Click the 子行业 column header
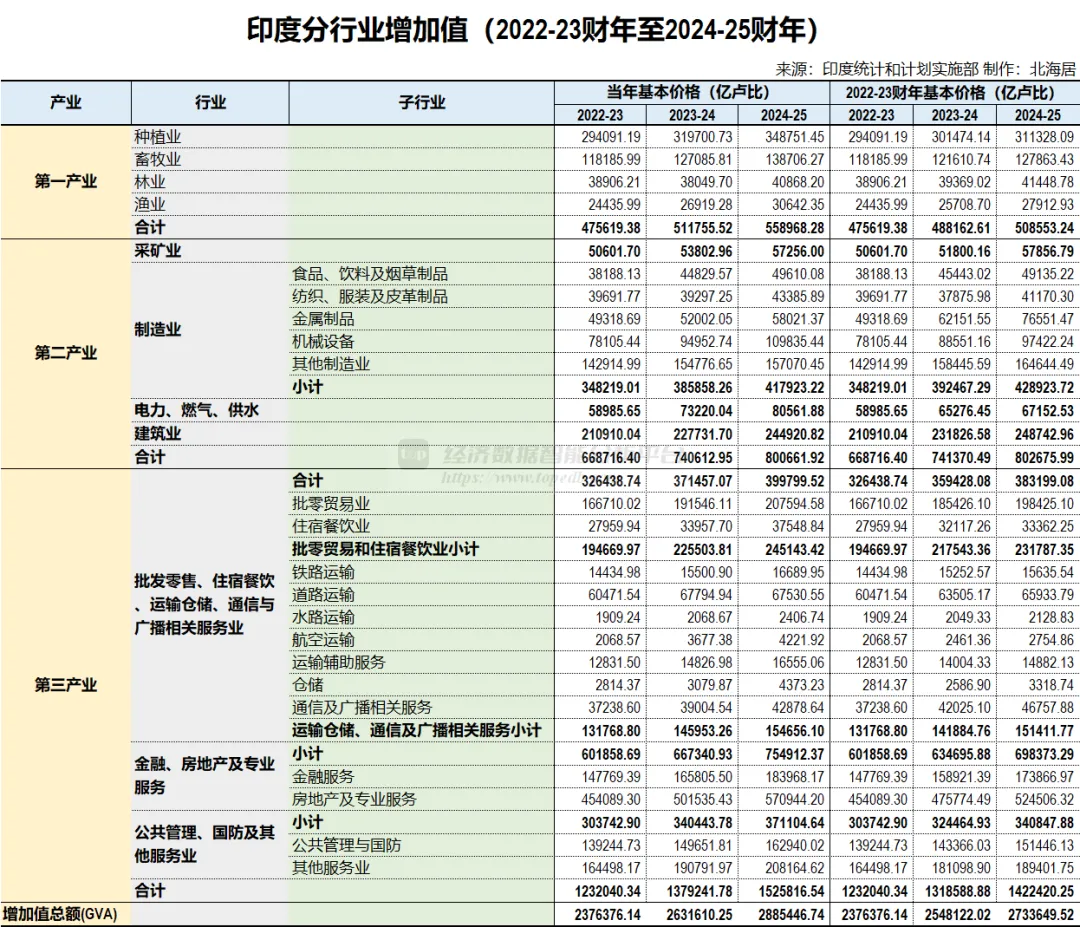 [422, 103]
